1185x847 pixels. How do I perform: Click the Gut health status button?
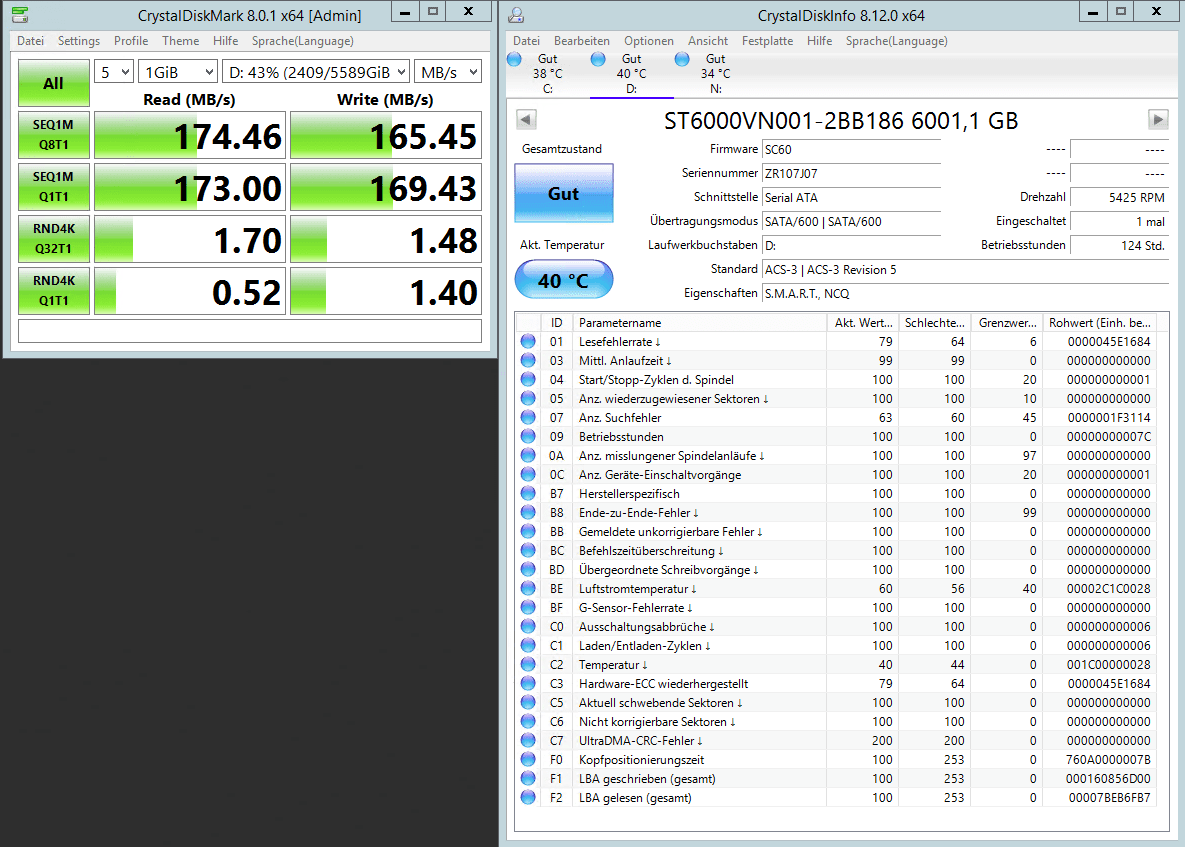(564, 193)
